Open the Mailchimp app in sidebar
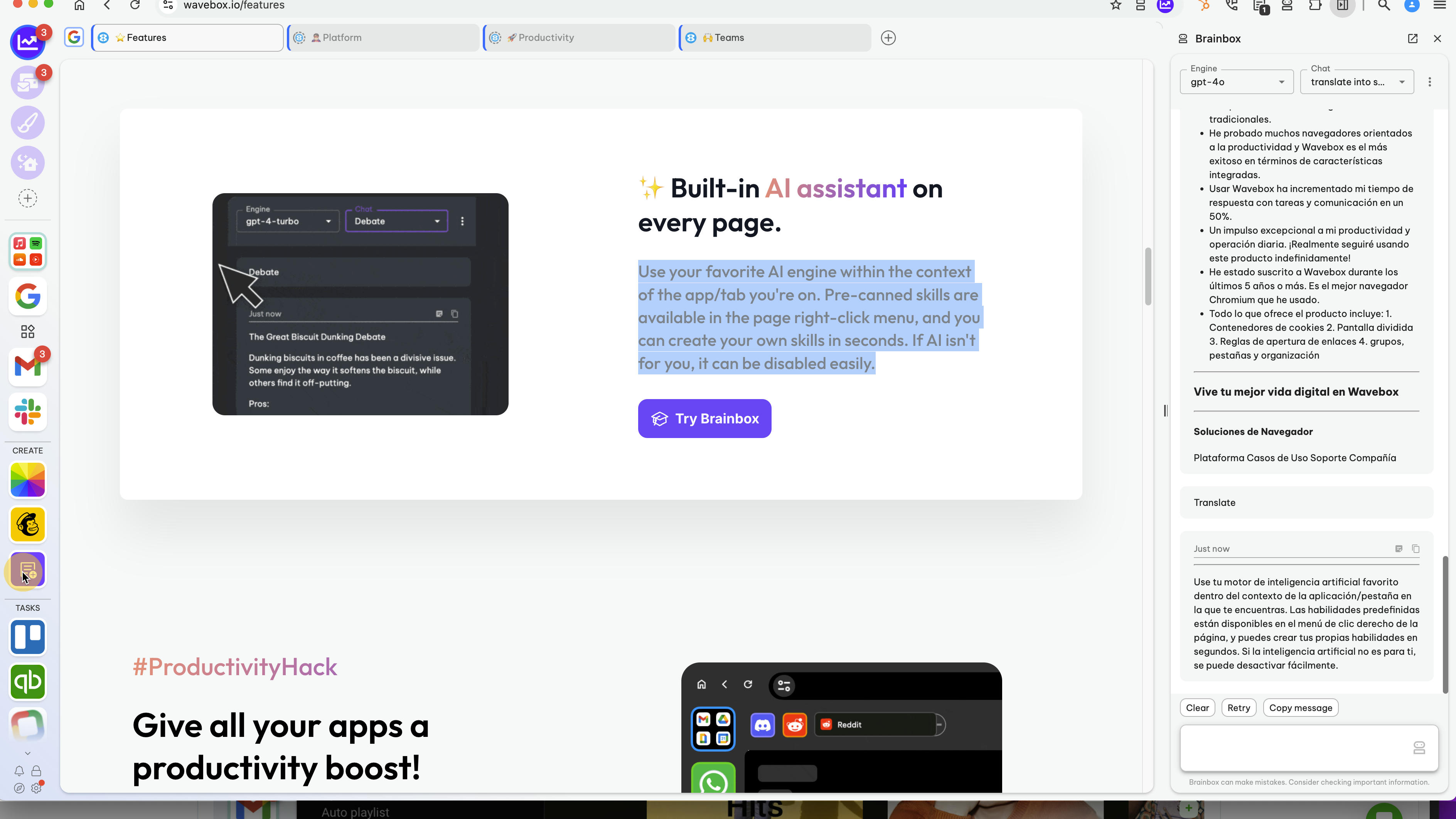 pyautogui.click(x=28, y=524)
